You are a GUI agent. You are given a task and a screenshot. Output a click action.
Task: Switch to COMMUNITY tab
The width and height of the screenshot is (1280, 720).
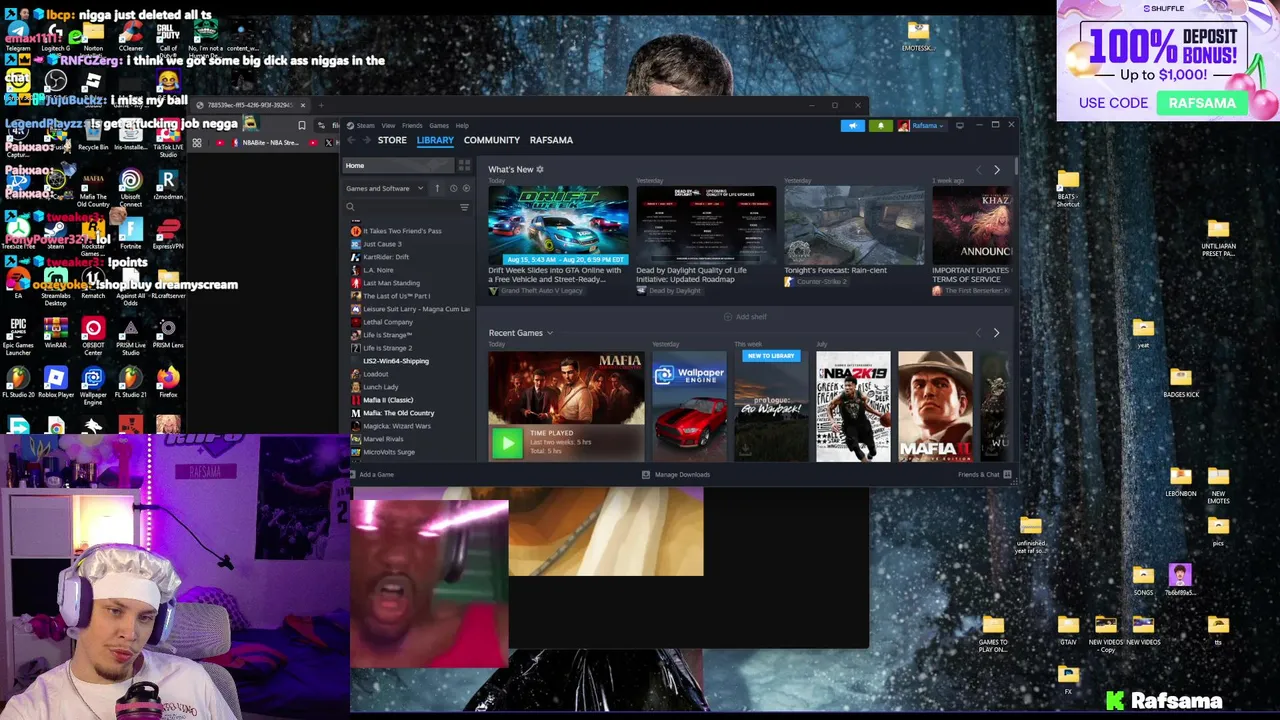point(492,140)
